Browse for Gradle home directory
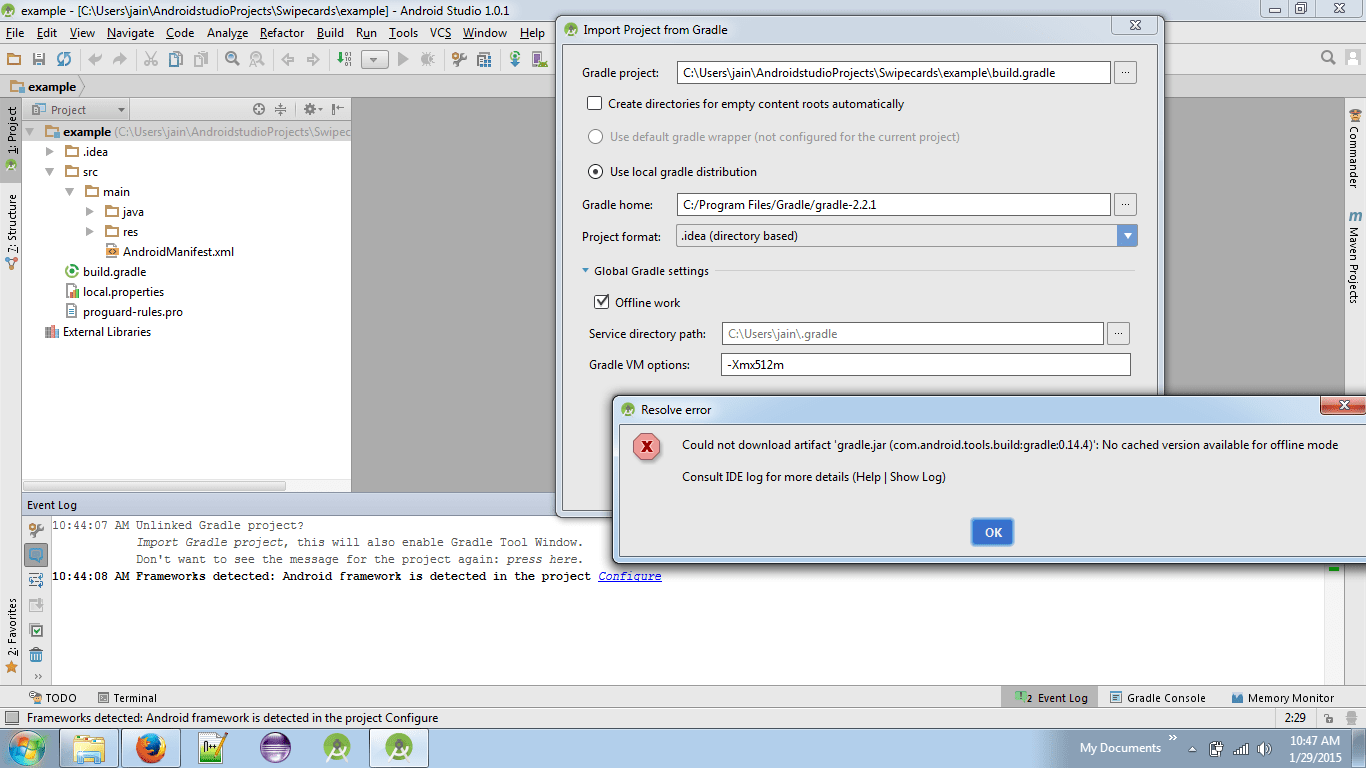This screenshot has width=1366, height=768. pos(1126,204)
